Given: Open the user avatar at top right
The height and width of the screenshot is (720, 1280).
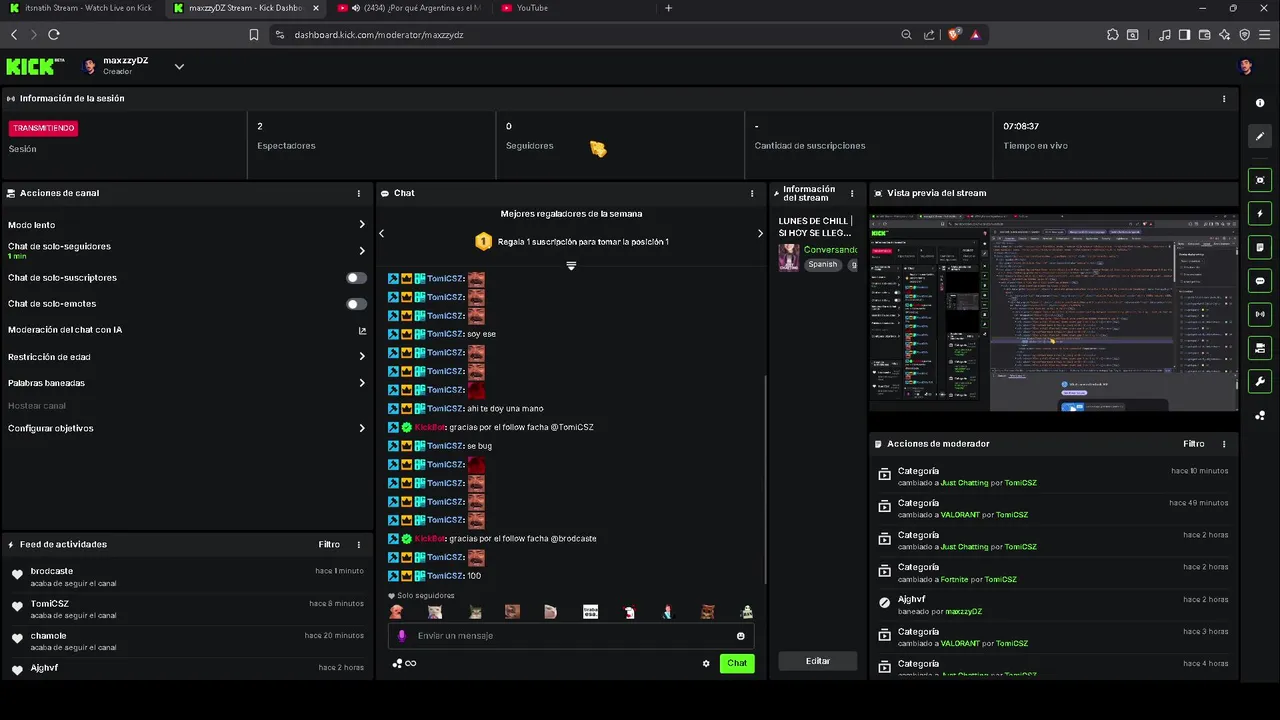Looking at the screenshot, I should tap(1245, 67).
